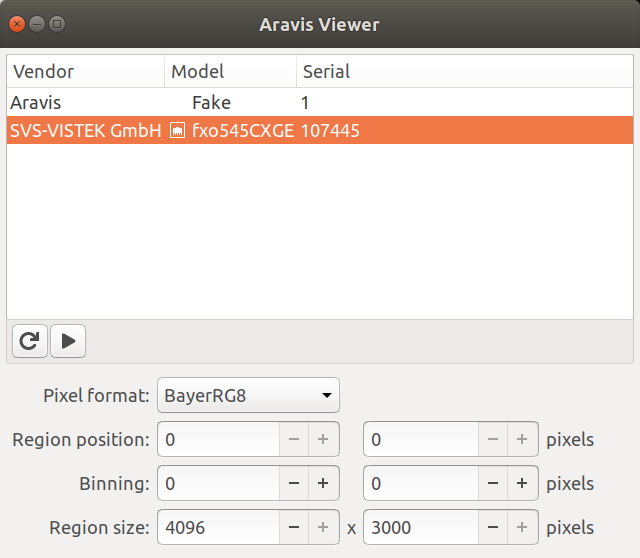Decrease Region size width 4096
Image resolution: width=640 pixels, height=558 pixels.
(x=294, y=527)
